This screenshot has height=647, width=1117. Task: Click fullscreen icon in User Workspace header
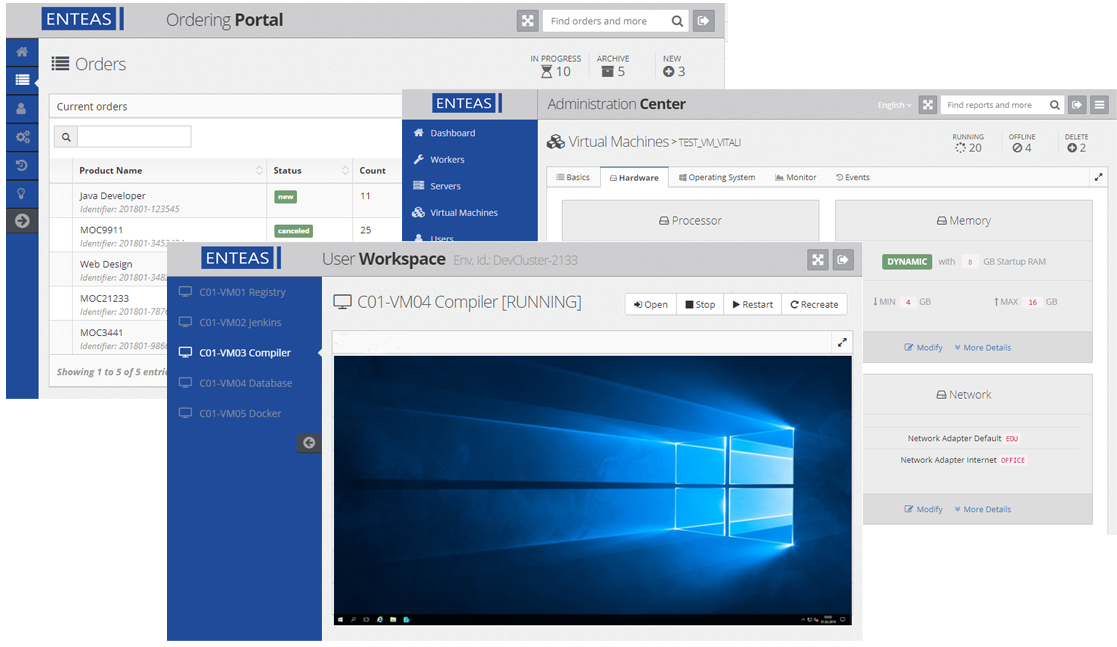(818, 260)
